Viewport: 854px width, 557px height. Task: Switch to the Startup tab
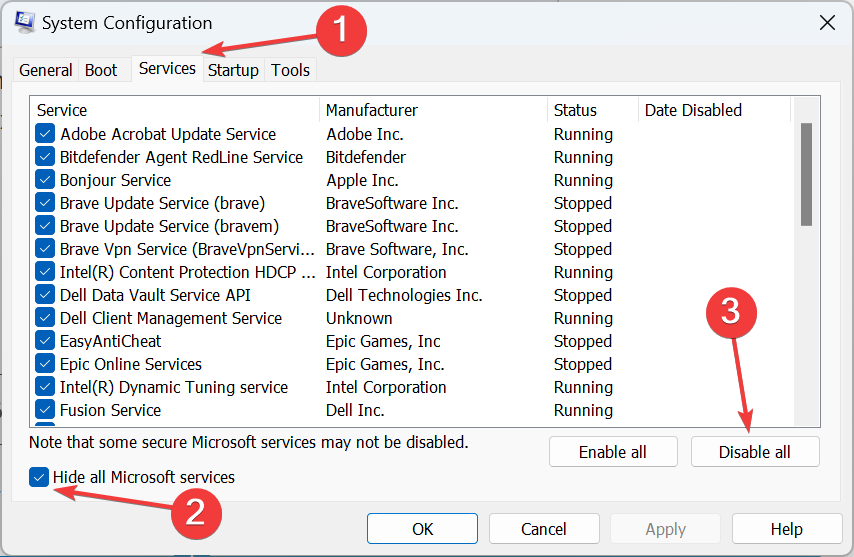point(233,70)
